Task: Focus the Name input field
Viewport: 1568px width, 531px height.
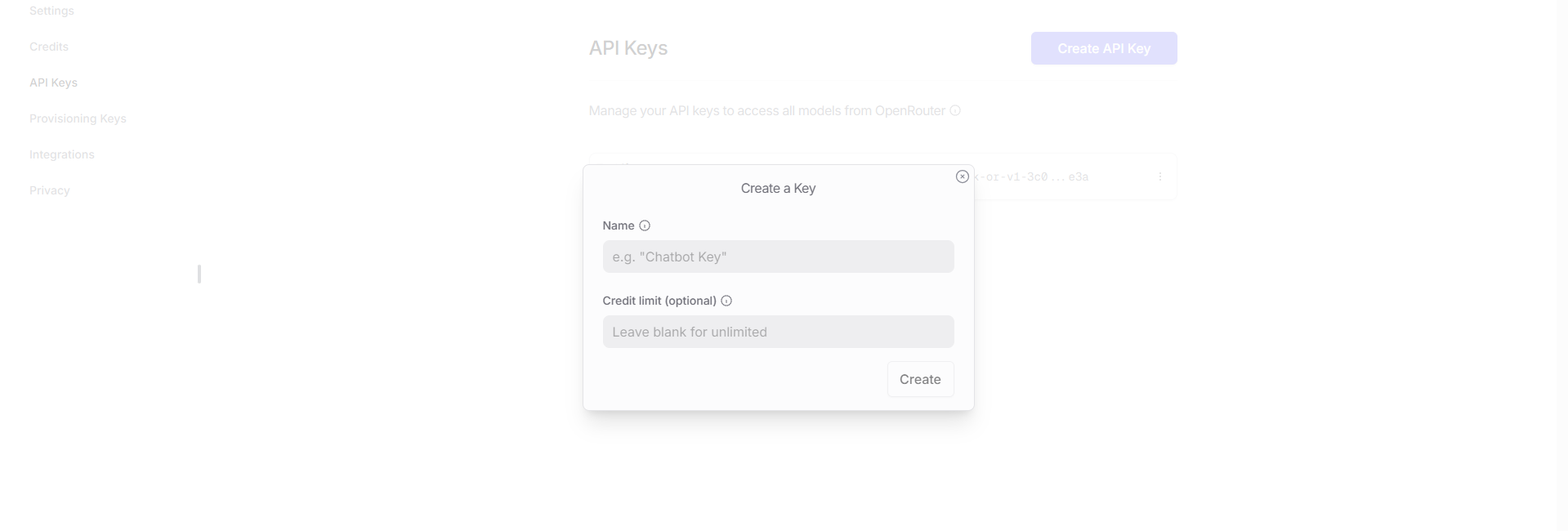Action: tap(778, 257)
